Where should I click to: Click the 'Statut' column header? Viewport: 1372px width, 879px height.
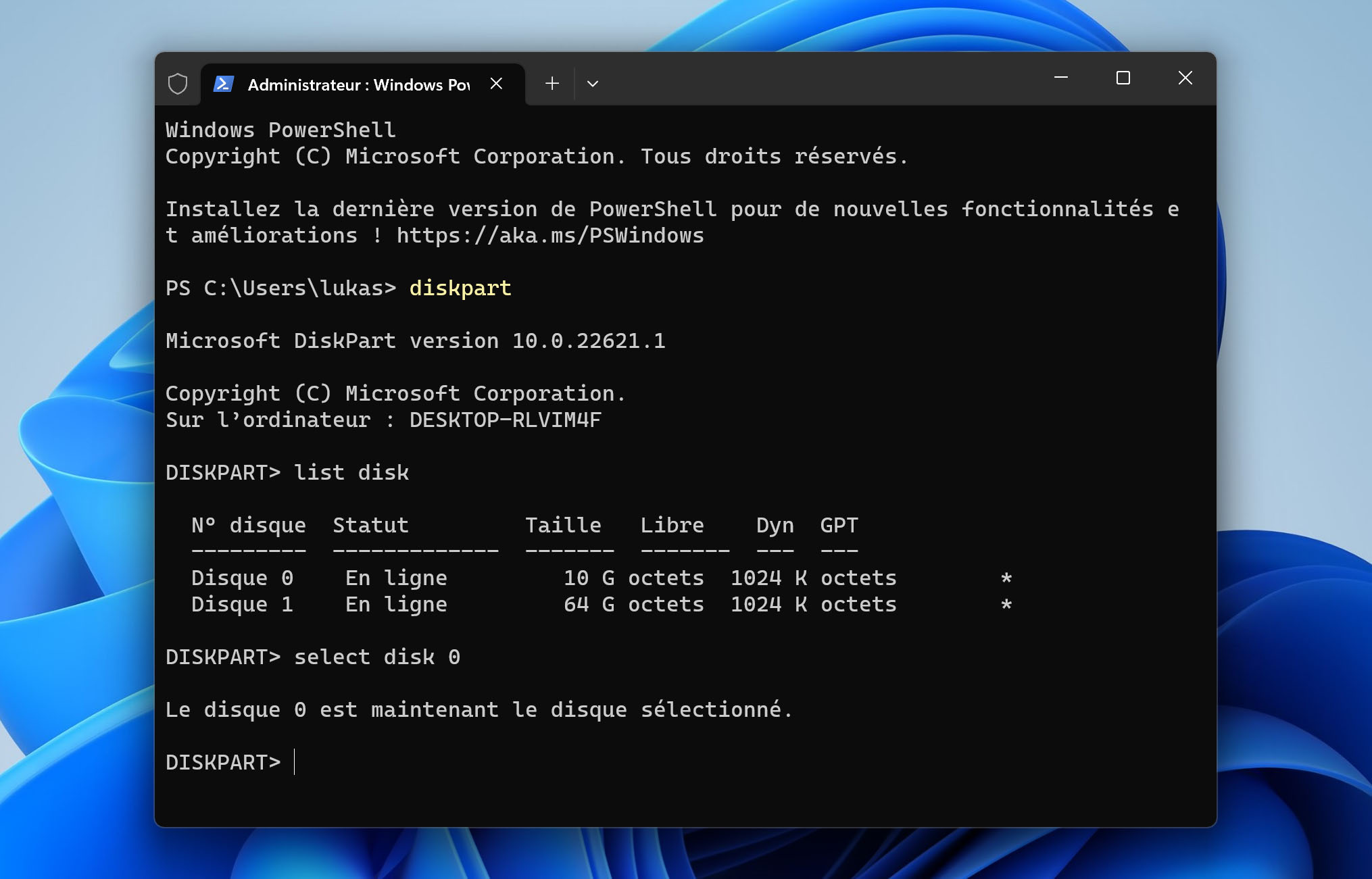pyautogui.click(x=370, y=525)
